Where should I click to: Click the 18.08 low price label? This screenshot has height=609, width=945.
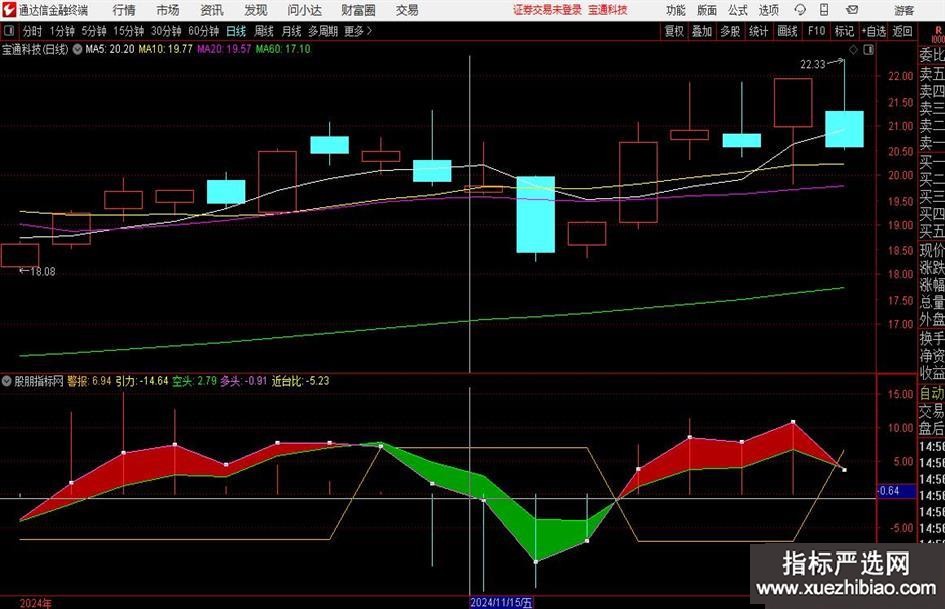point(43,272)
